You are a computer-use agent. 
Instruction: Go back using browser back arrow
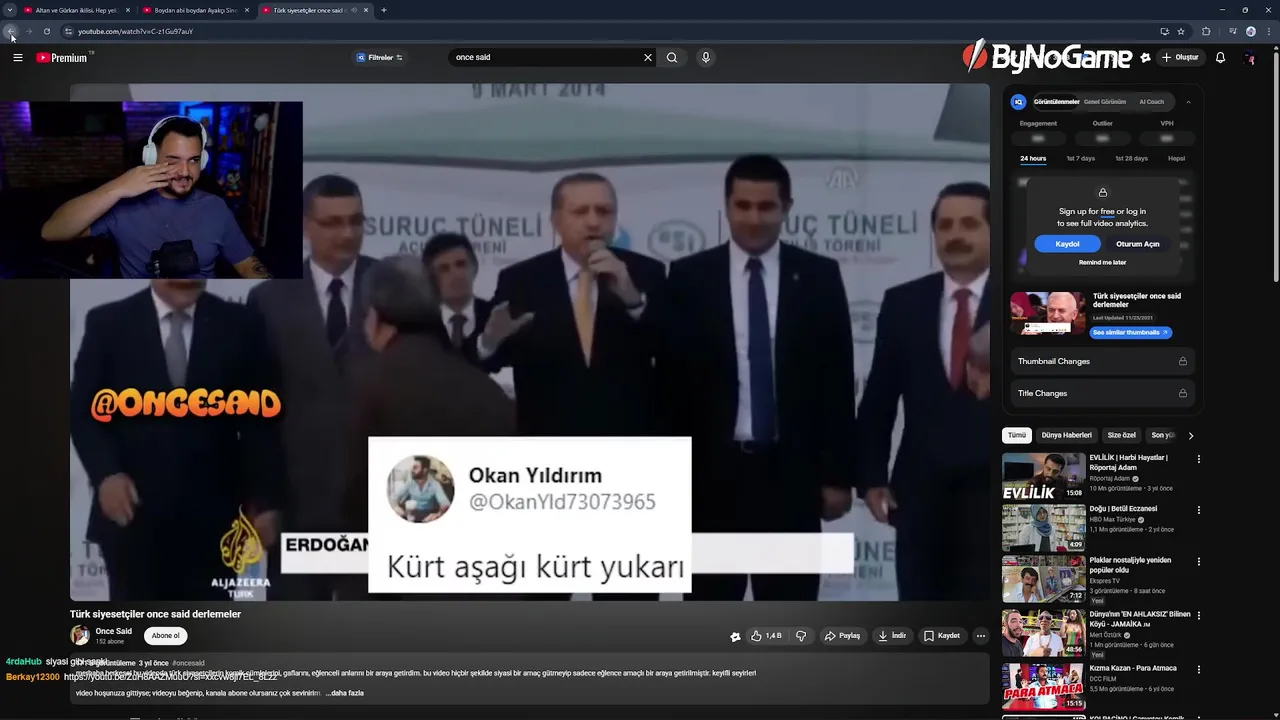[x=11, y=31]
